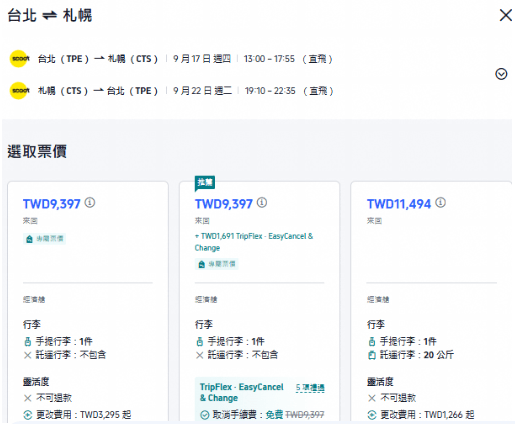Screen dimensions: 515x424
Task: Click change fee TWD1,266 text
Action: tap(427, 415)
